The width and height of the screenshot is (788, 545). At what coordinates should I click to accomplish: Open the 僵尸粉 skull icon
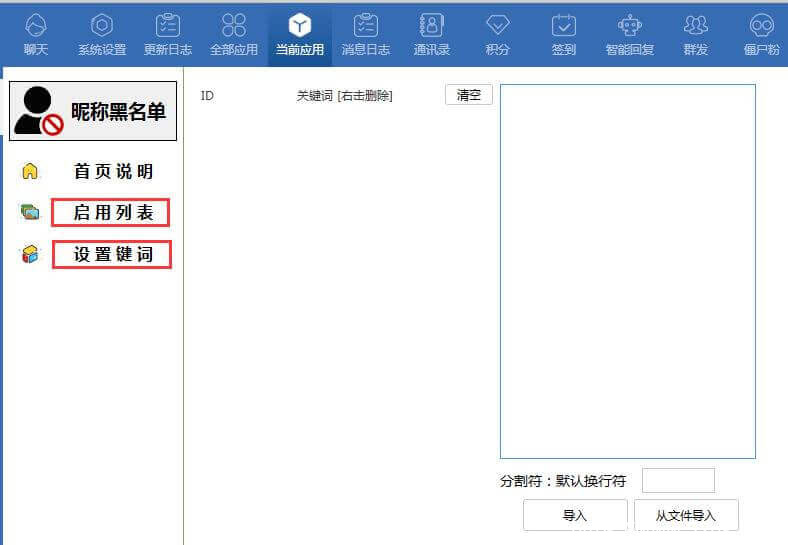click(762, 26)
